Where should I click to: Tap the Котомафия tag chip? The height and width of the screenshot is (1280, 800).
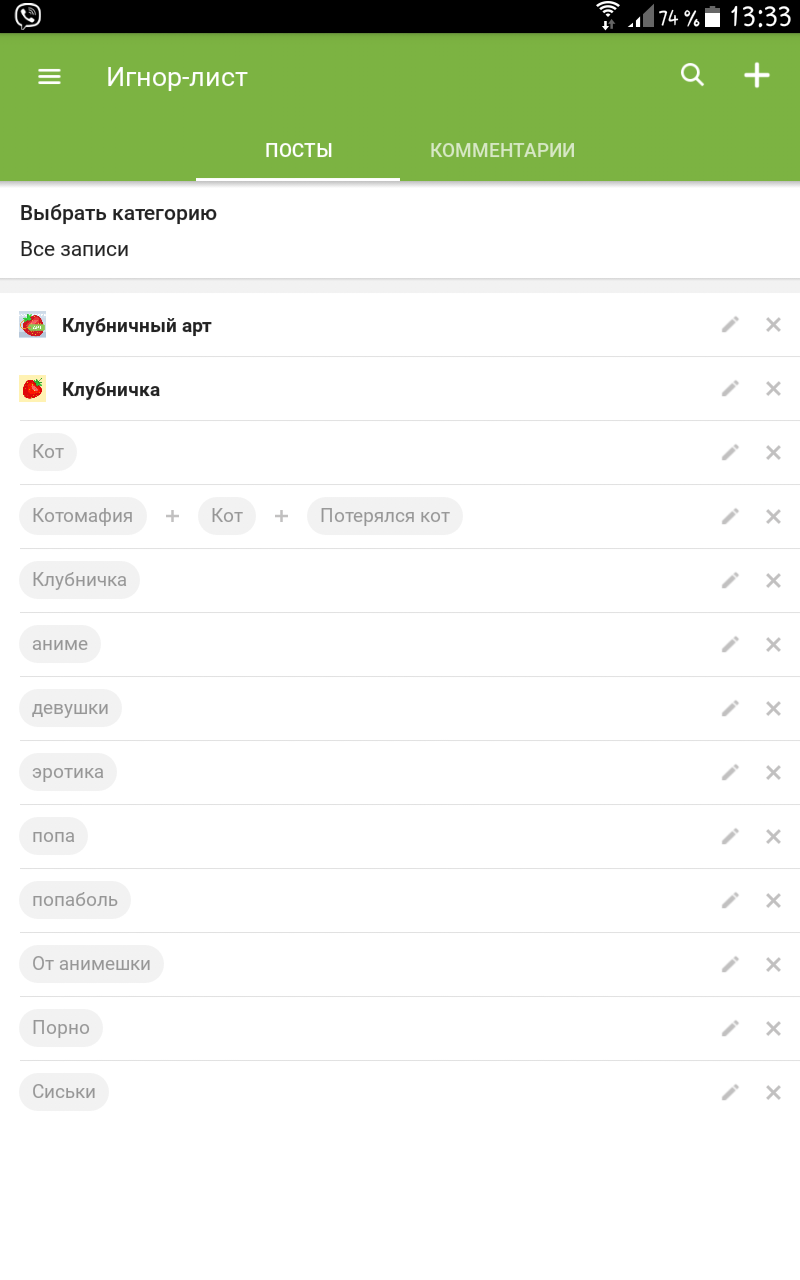(x=82, y=517)
